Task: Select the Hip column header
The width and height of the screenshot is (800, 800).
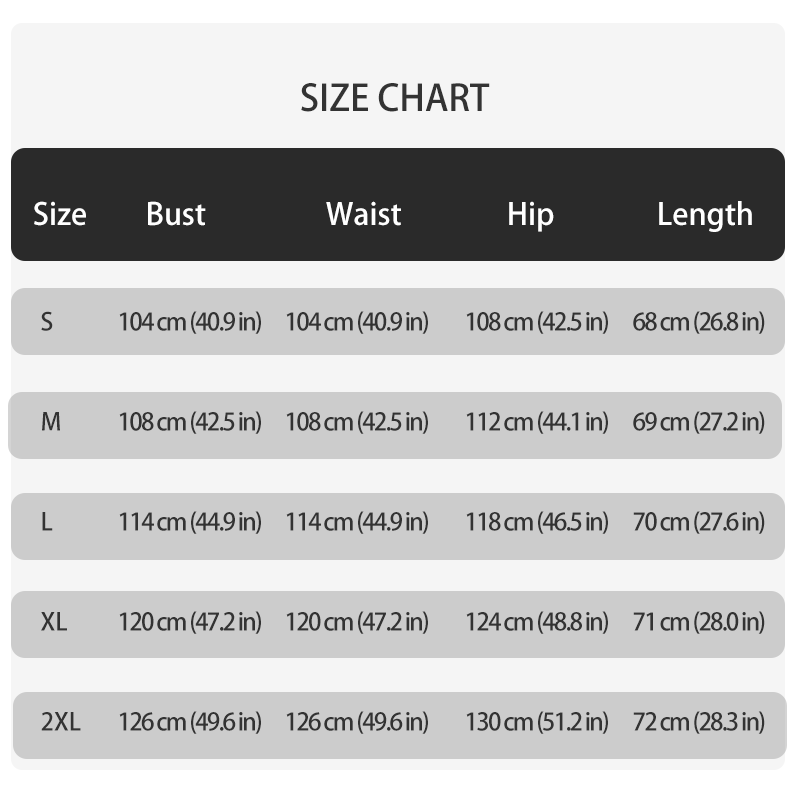Action: click(x=530, y=214)
